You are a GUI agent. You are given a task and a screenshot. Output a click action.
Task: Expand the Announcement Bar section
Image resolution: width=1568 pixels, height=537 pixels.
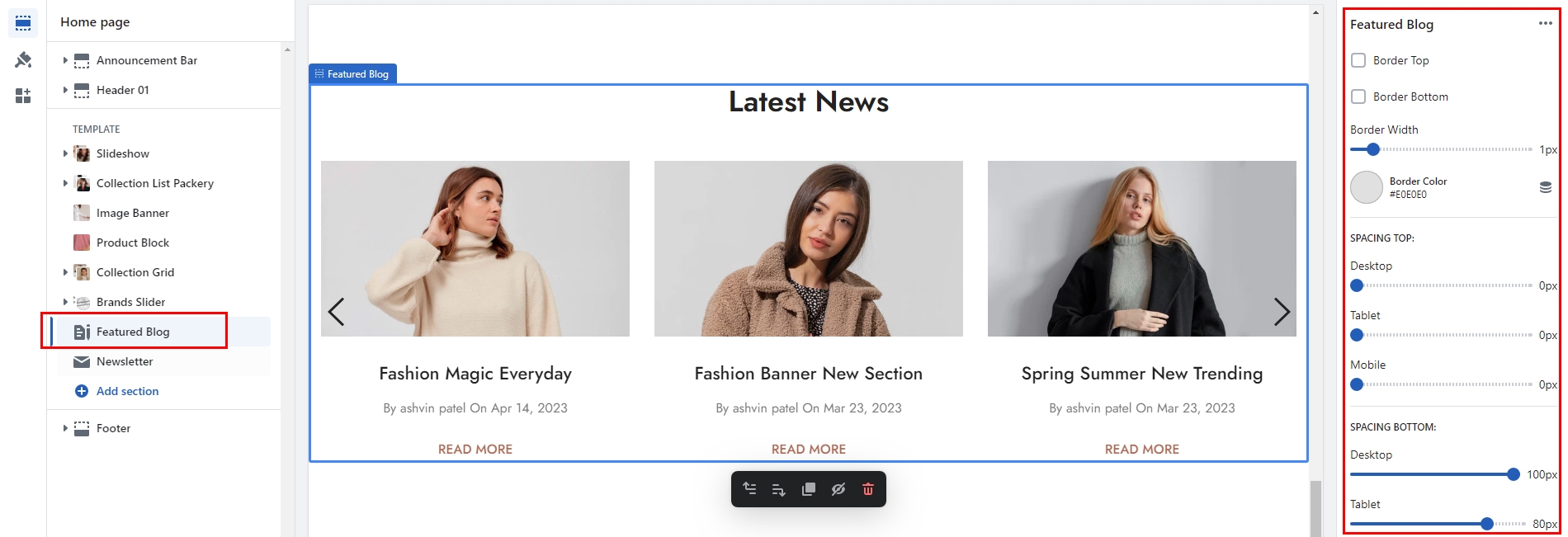click(x=65, y=60)
